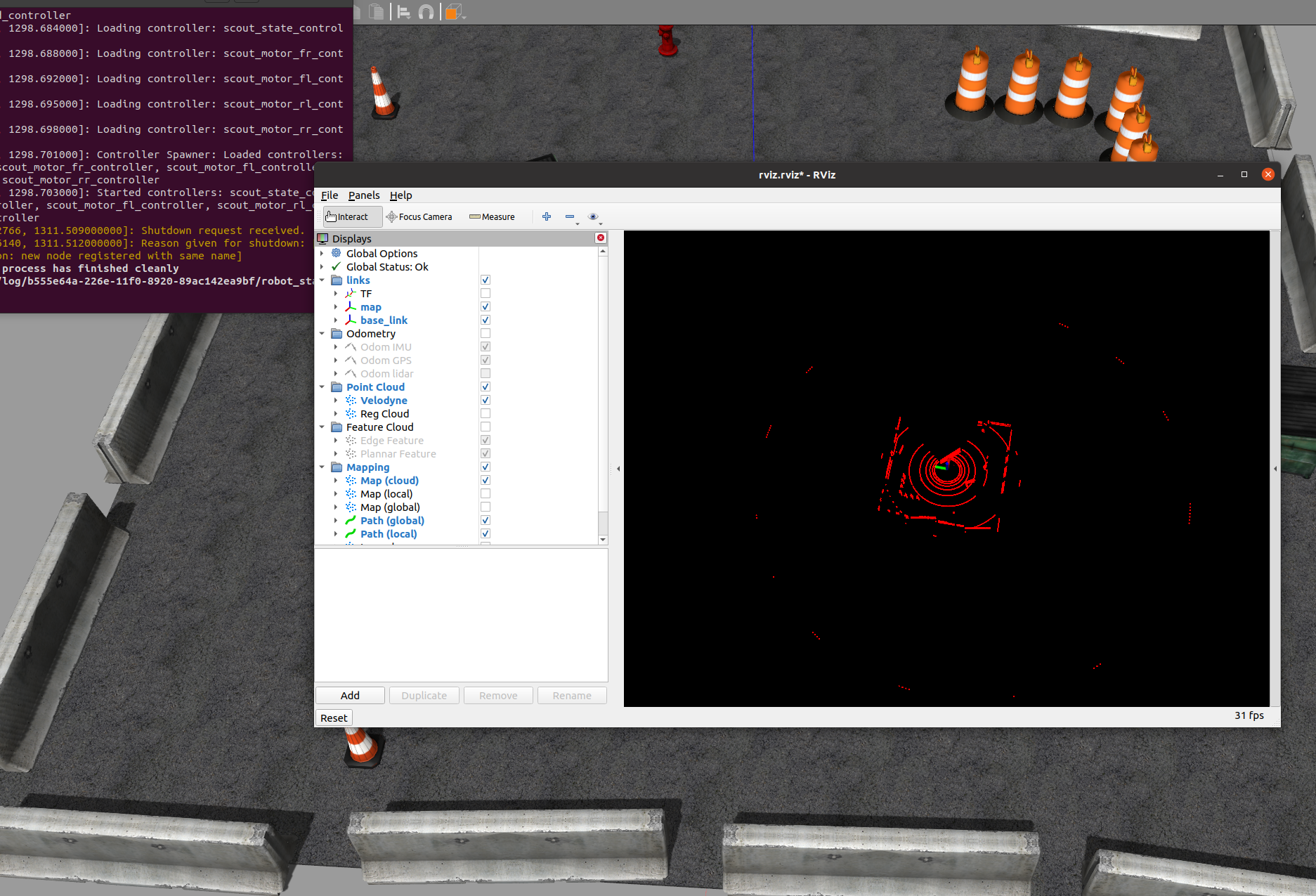The image size is (1316, 896).
Task: Enable the TF display checkbox
Action: pos(486,293)
